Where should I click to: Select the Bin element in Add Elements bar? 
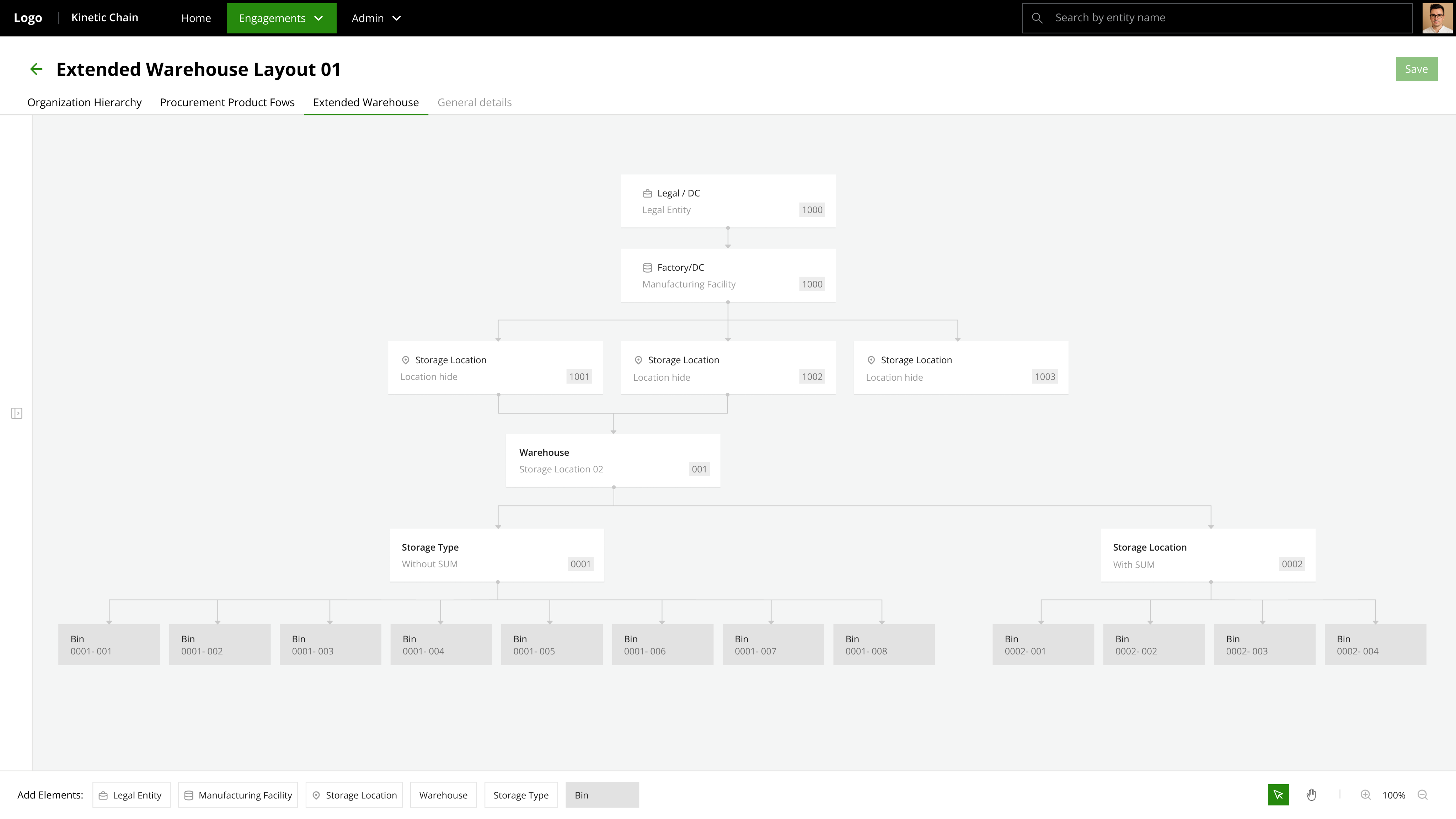click(601, 795)
